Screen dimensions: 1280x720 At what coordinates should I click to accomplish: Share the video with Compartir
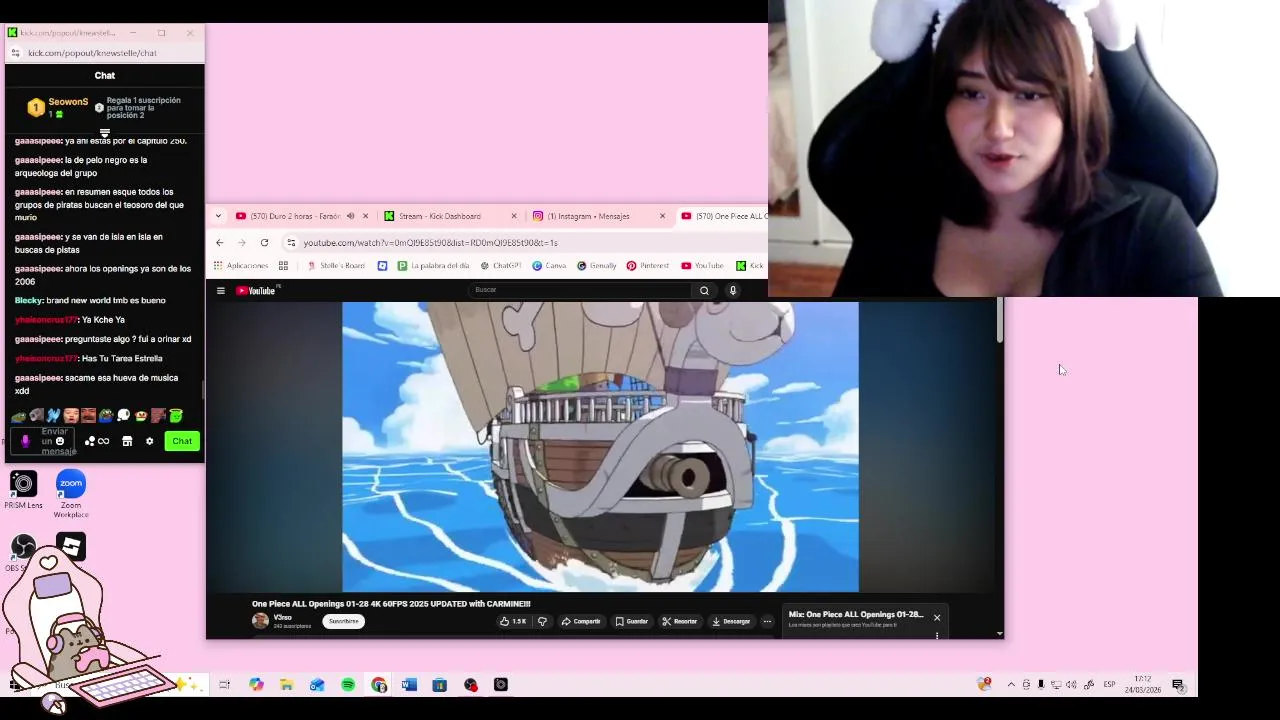click(581, 621)
